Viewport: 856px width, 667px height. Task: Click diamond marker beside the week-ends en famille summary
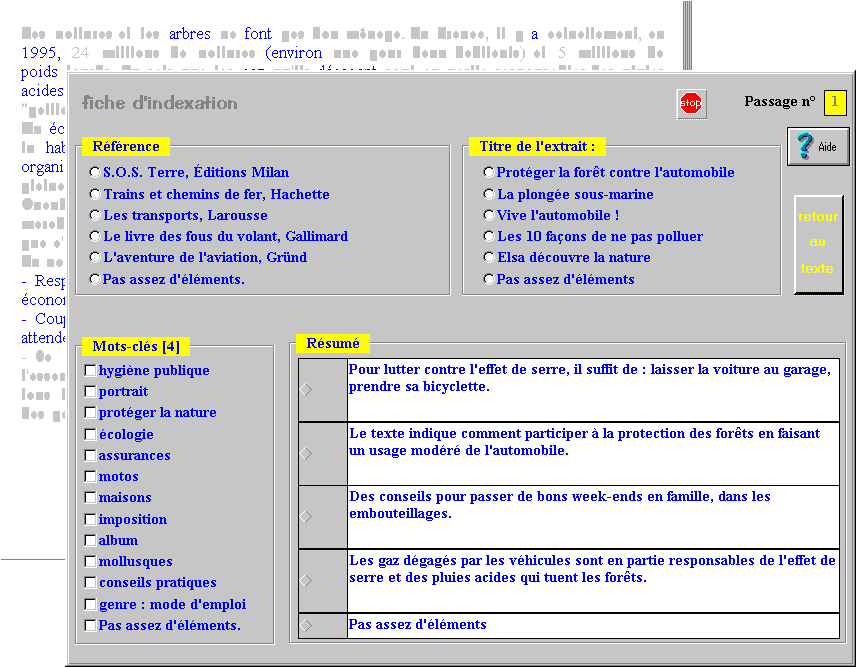click(307, 517)
